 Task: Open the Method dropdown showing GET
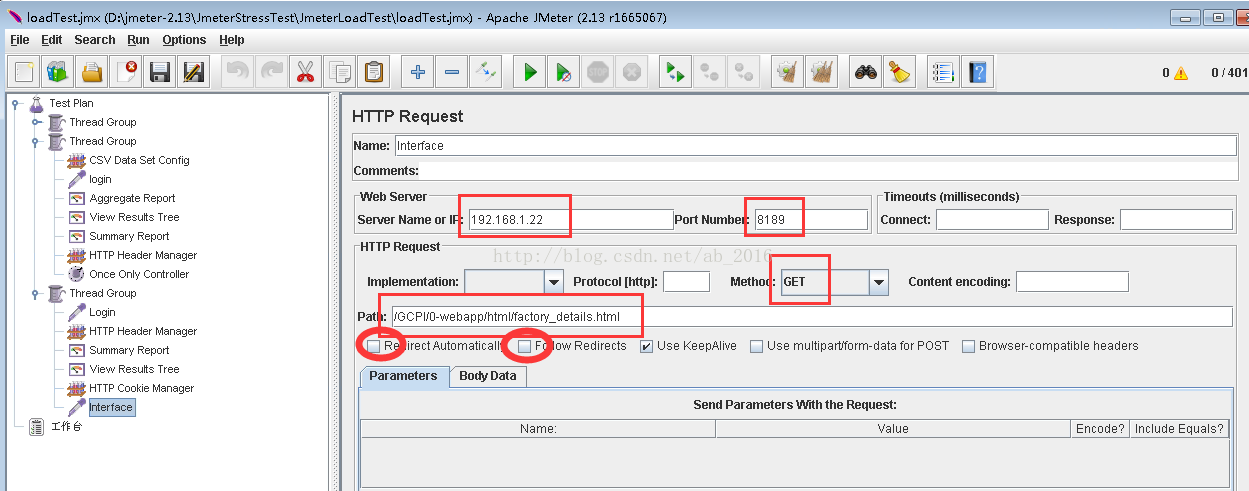point(879,282)
